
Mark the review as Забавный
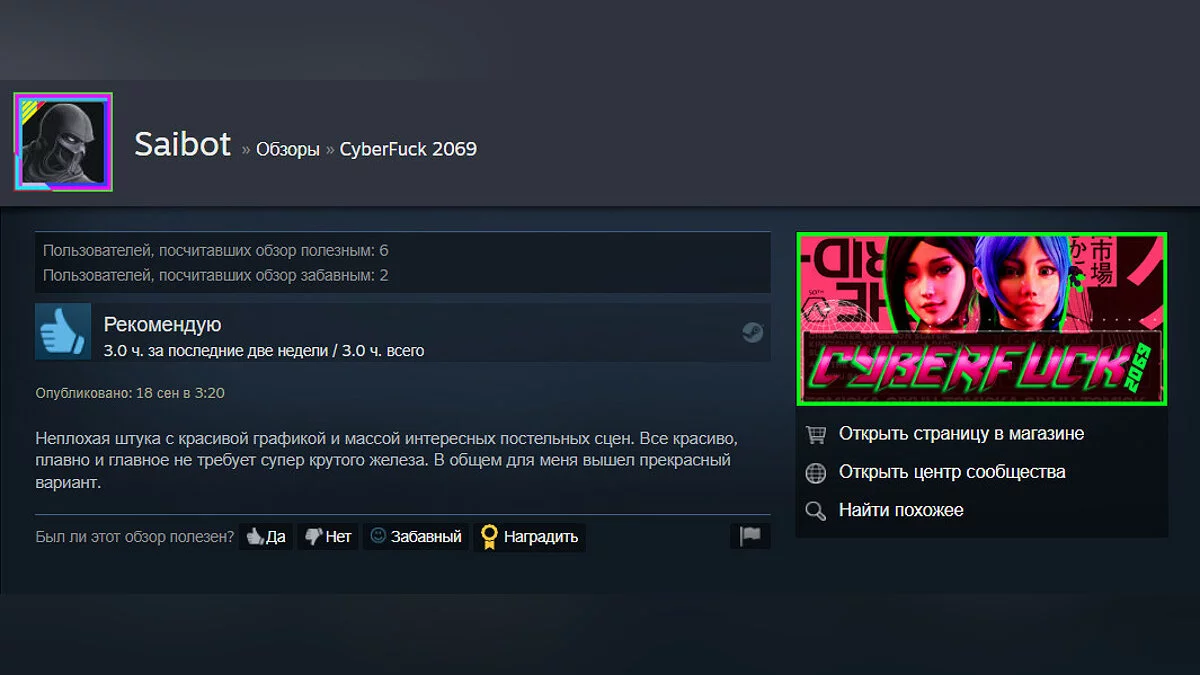click(416, 537)
